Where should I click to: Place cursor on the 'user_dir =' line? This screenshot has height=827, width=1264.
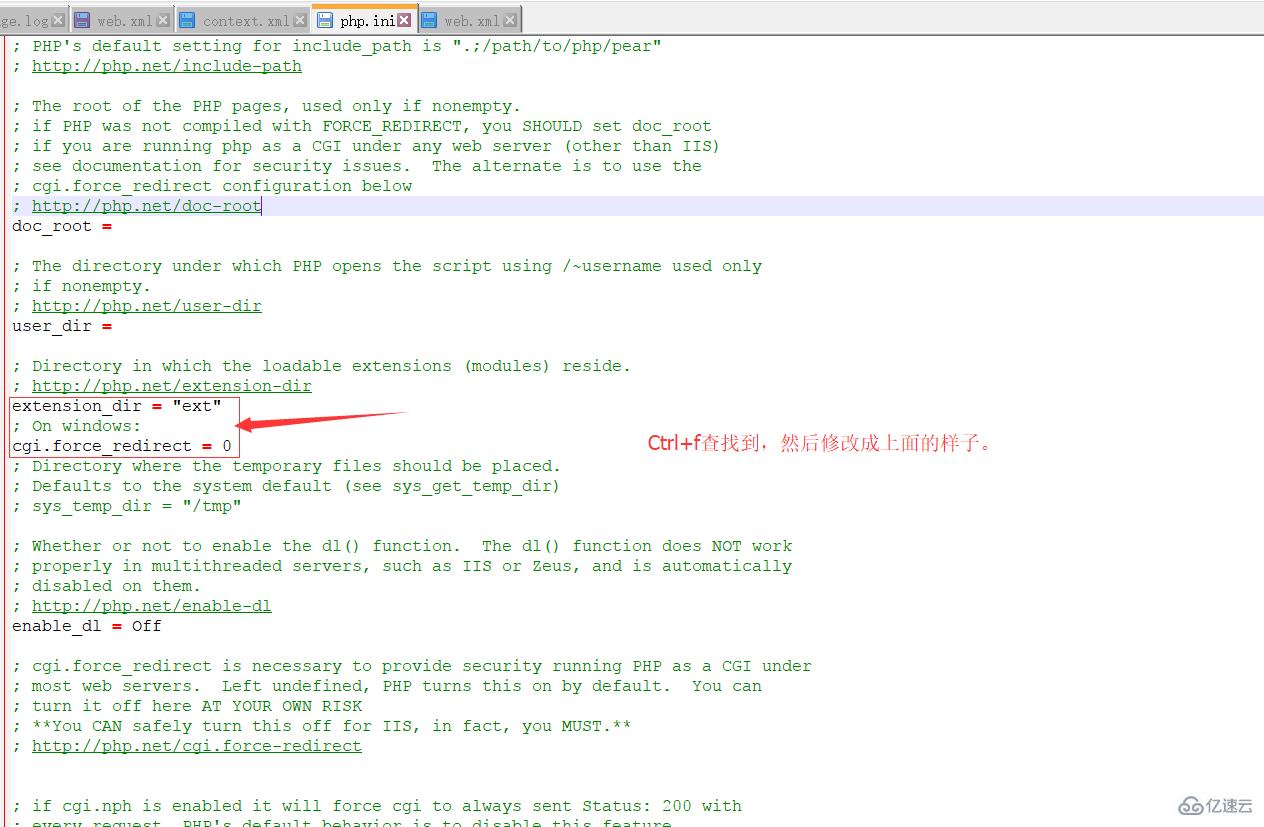coord(62,326)
